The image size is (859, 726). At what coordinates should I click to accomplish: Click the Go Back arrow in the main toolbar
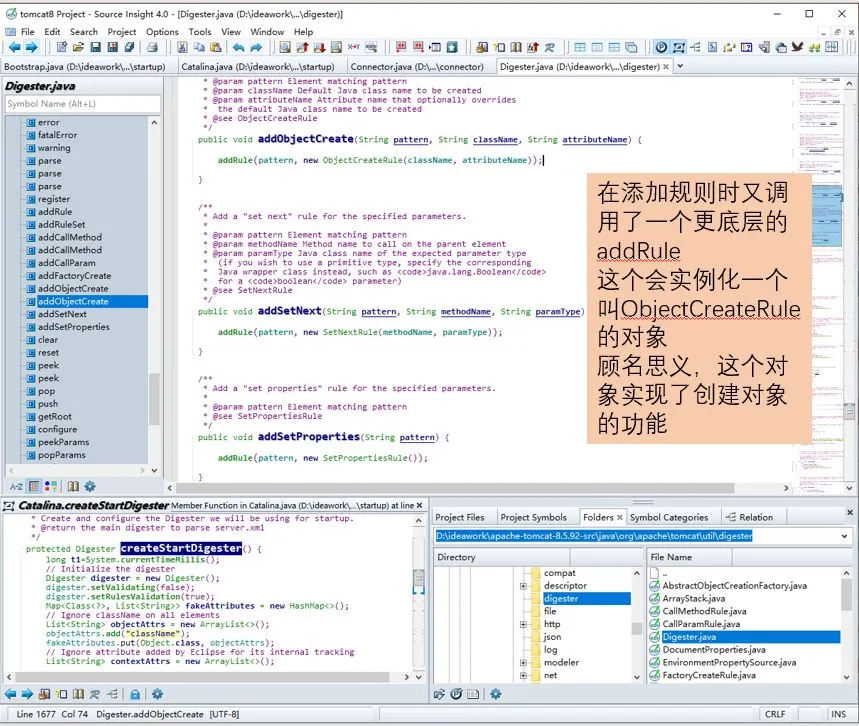coord(14,48)
